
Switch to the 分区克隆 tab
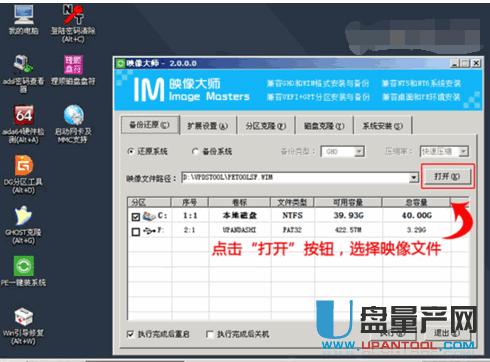click(266, 126)
